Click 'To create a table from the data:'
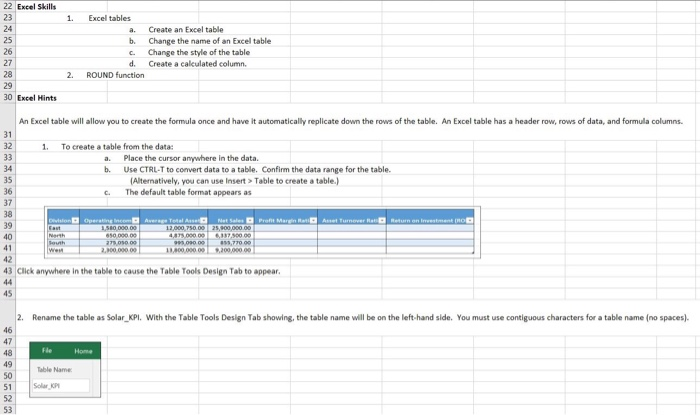Viewport: 700px width, 415px height. 117,147
